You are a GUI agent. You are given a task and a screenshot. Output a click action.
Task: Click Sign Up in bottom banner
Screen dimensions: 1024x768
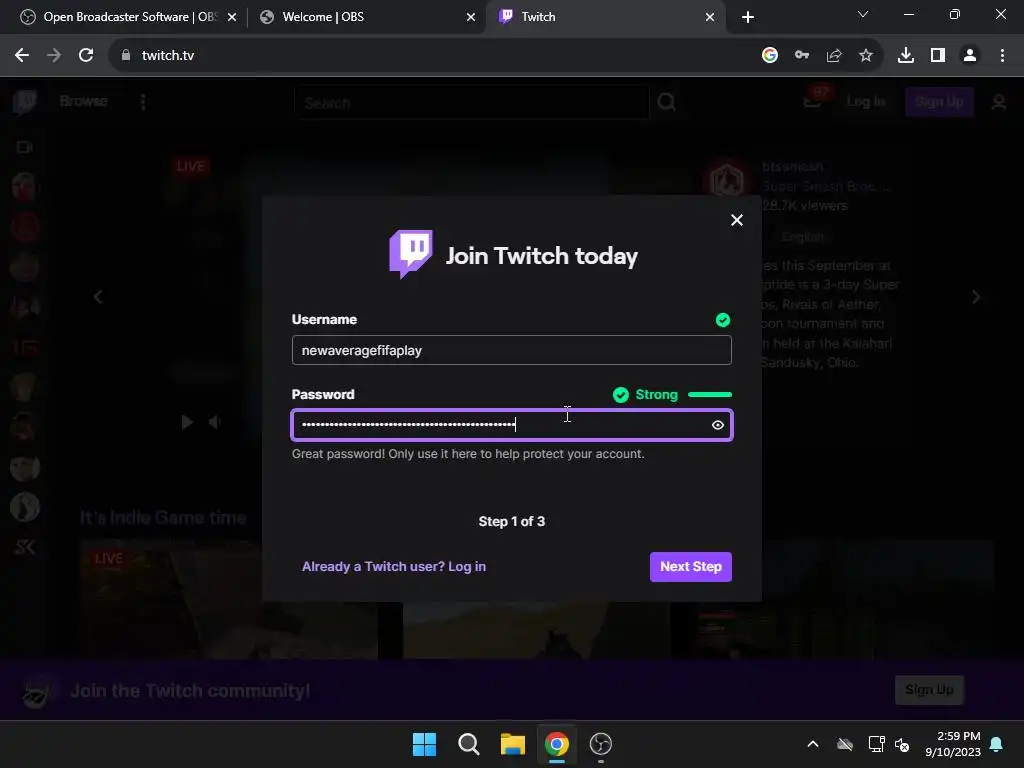coord(929,690)
